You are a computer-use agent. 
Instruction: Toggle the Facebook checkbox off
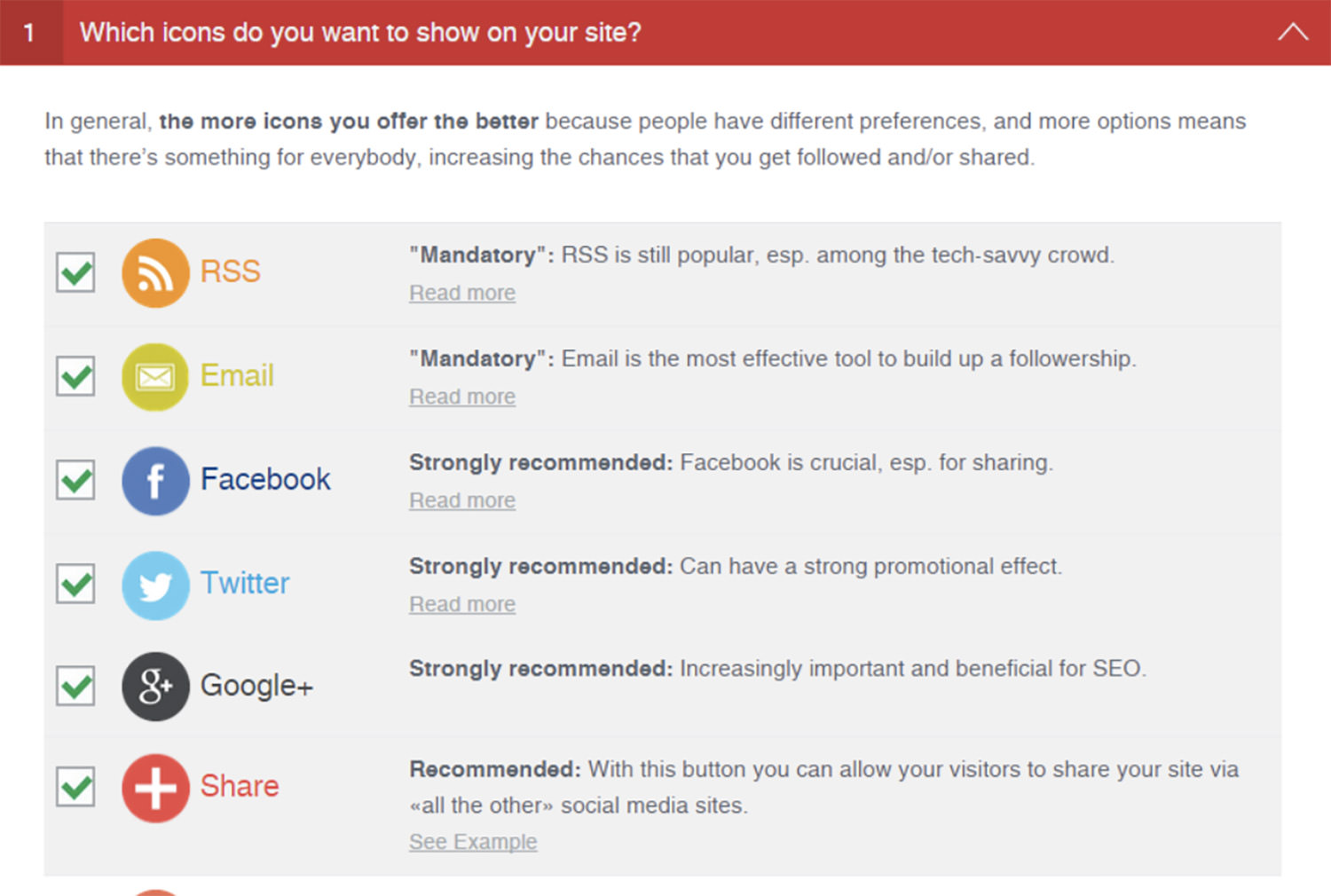tap(76, 481)
